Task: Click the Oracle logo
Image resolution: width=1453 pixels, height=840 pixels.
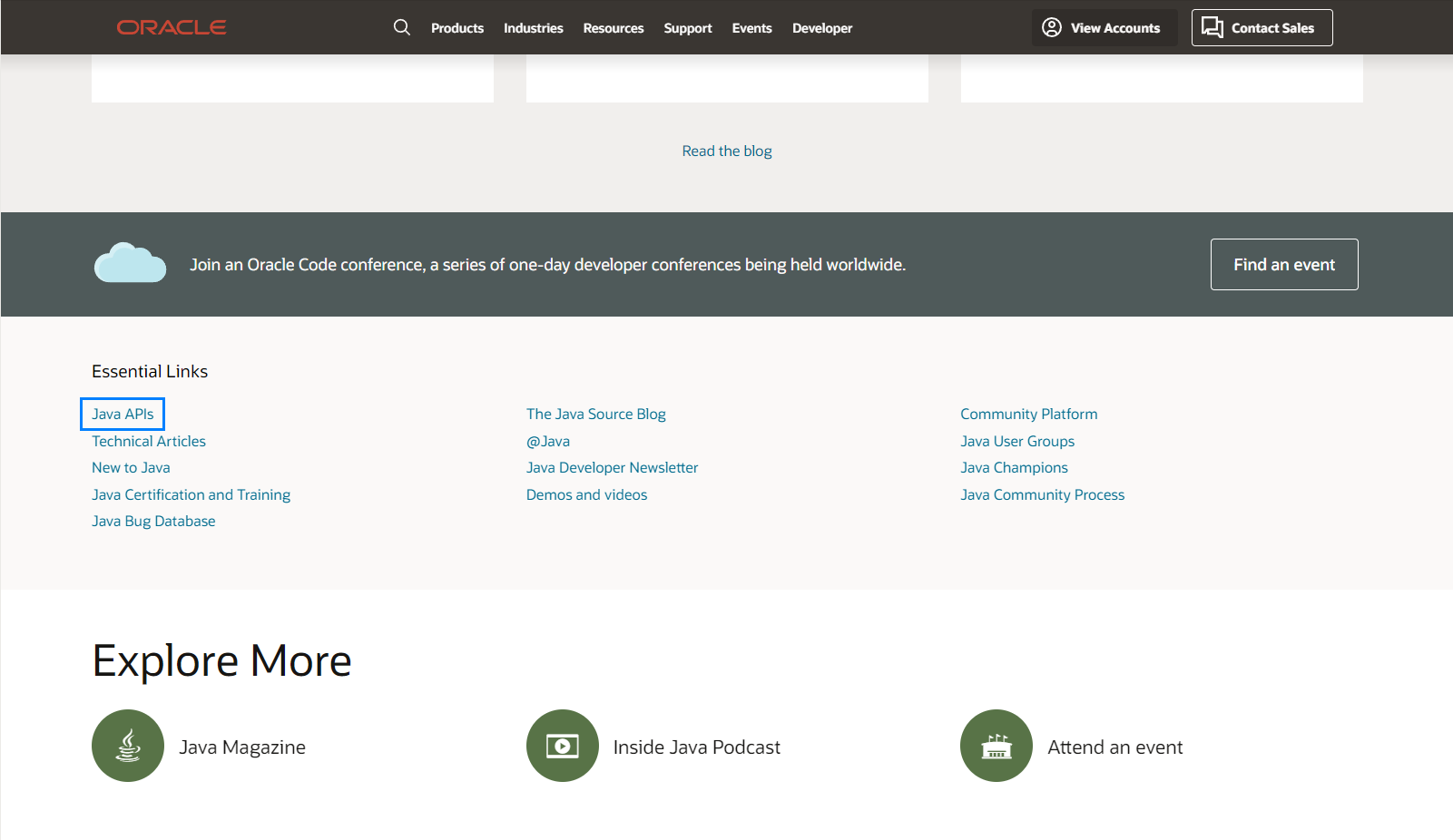Action: [x=172, y=27]
